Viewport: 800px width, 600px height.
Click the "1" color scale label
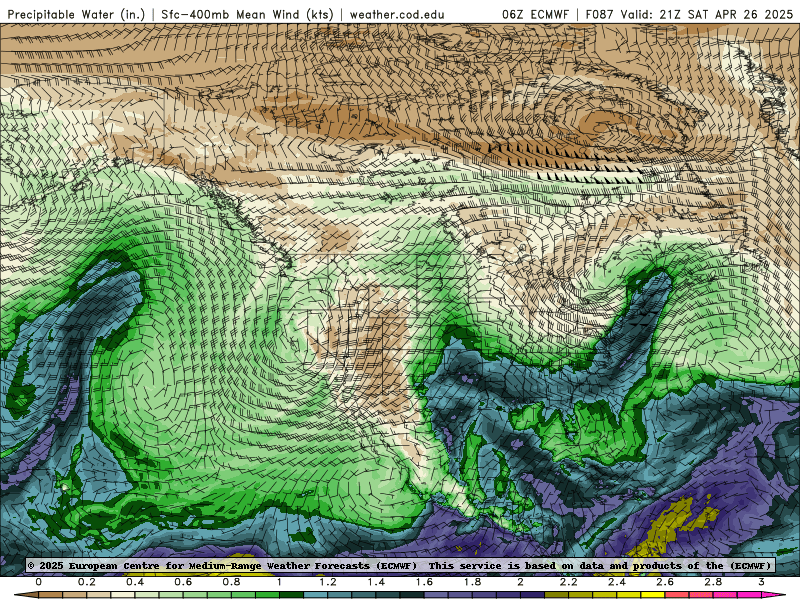(x=279, y=582)
